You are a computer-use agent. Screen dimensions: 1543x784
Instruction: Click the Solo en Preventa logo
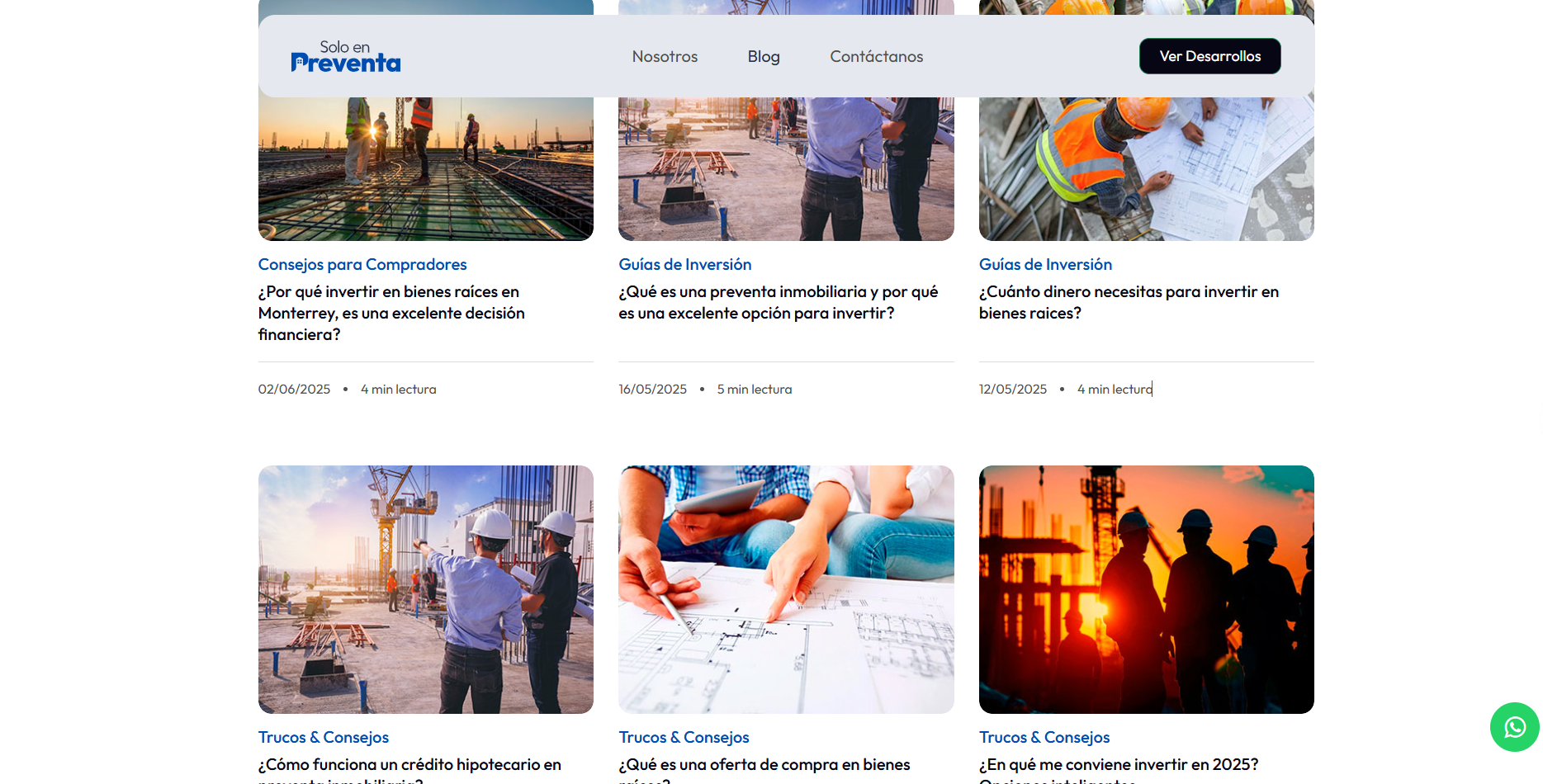coord(345,56)
